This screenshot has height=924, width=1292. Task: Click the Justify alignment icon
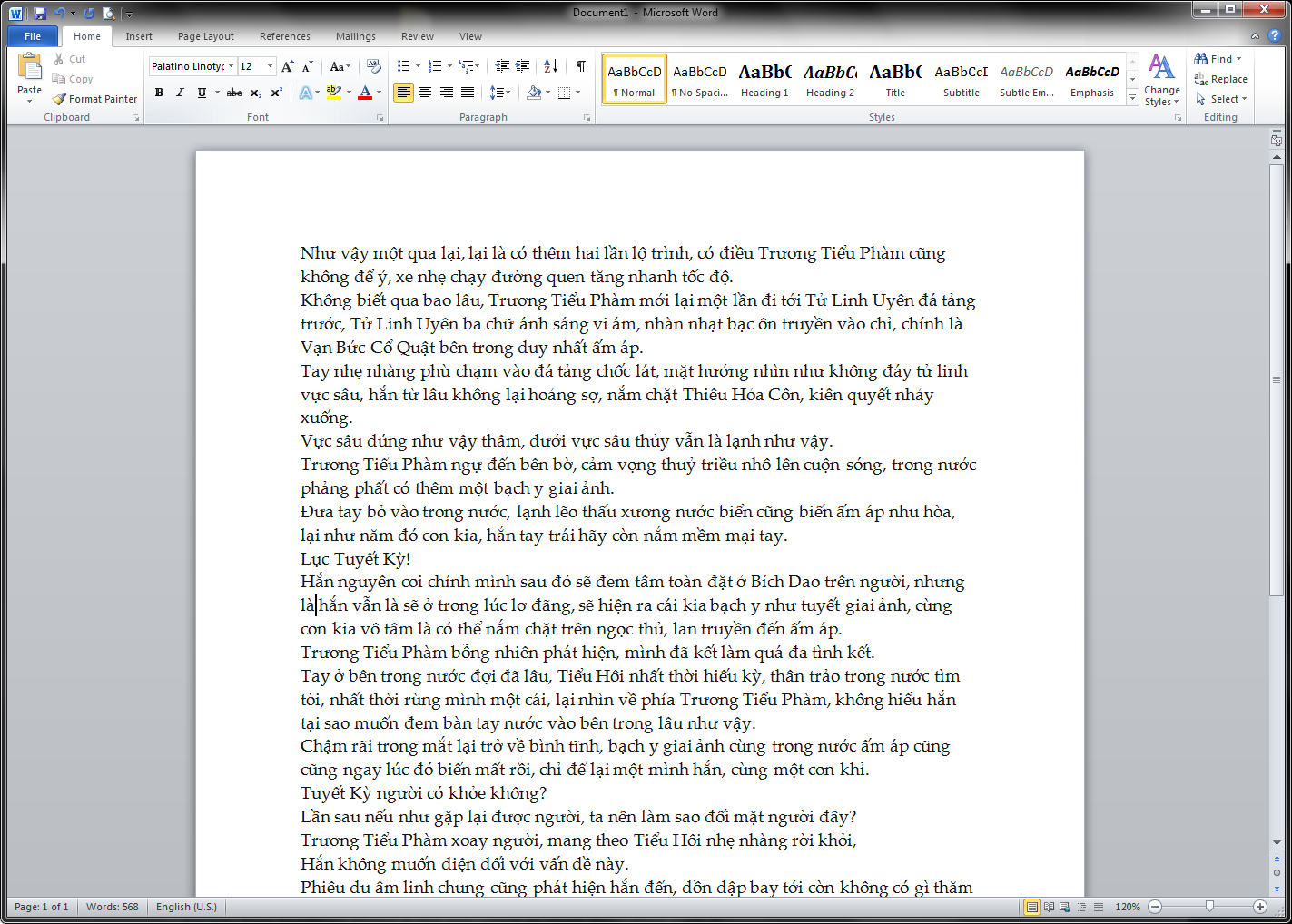[x=468, y=93]
